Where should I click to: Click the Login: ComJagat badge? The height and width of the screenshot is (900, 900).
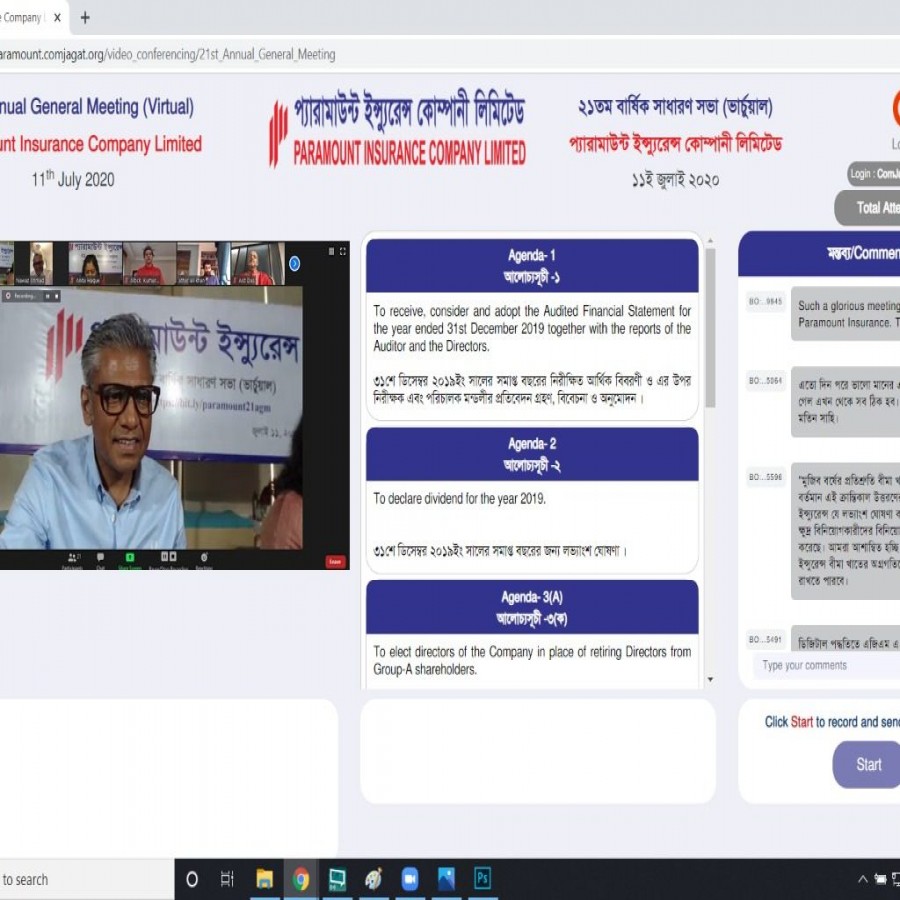(x=874, y=174)
